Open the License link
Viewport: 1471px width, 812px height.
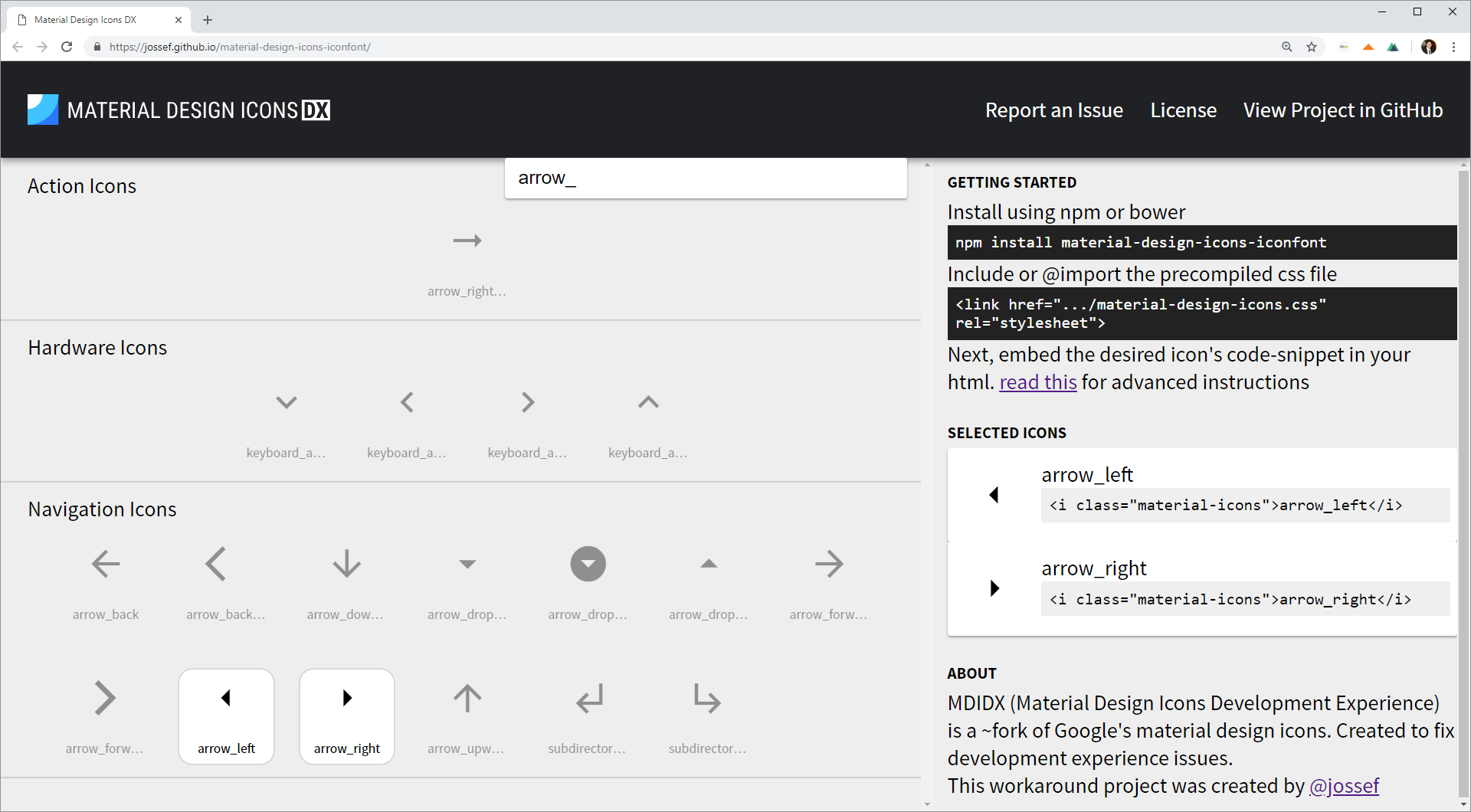[x=1184, y=110]
